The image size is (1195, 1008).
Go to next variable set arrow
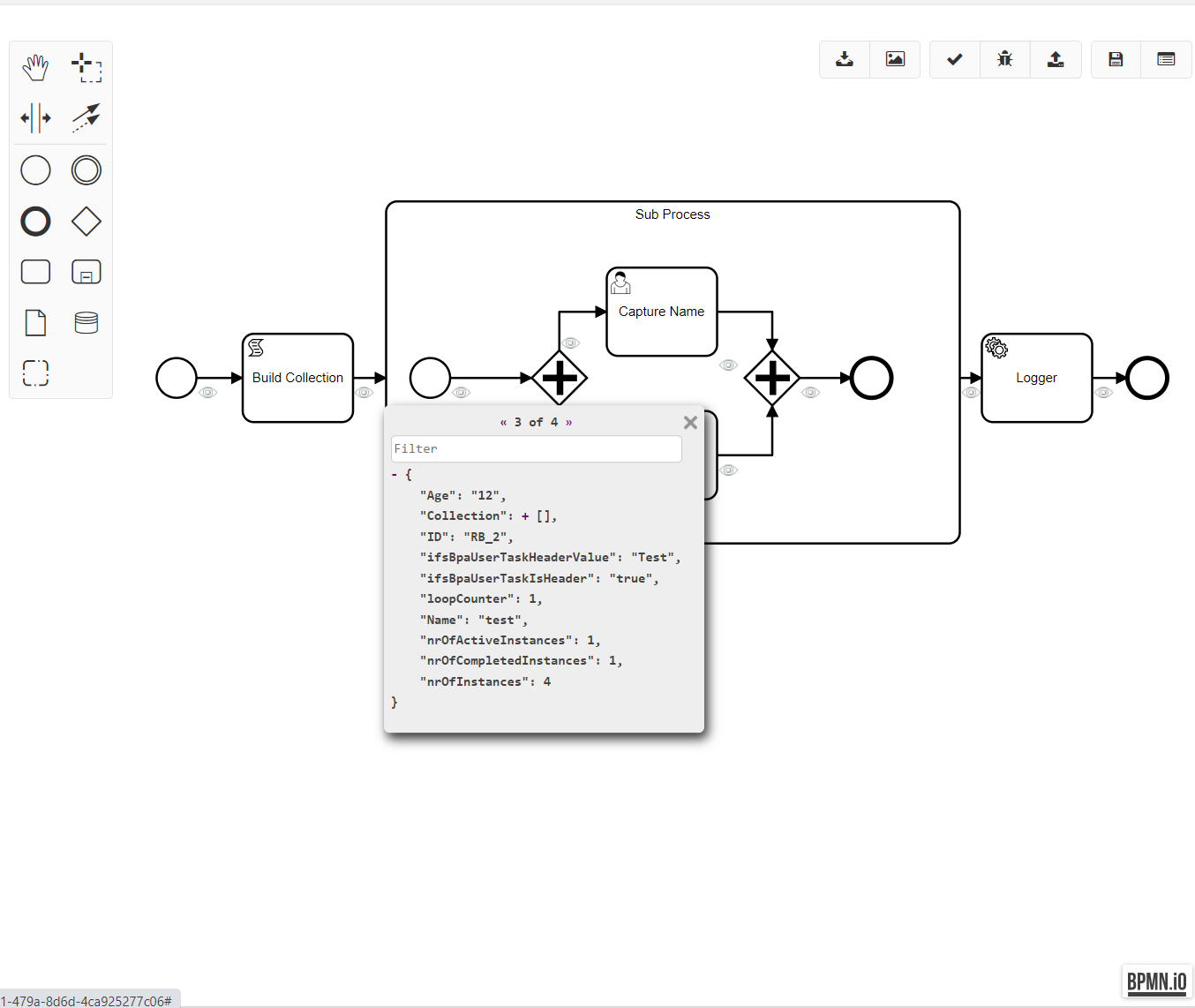tap(569, 423)
